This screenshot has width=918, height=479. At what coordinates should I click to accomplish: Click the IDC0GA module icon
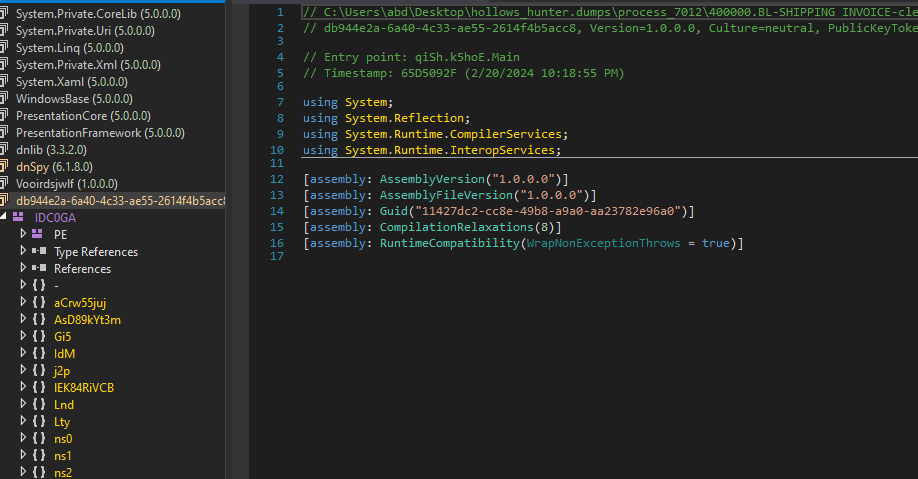click(x=19, y=217)
